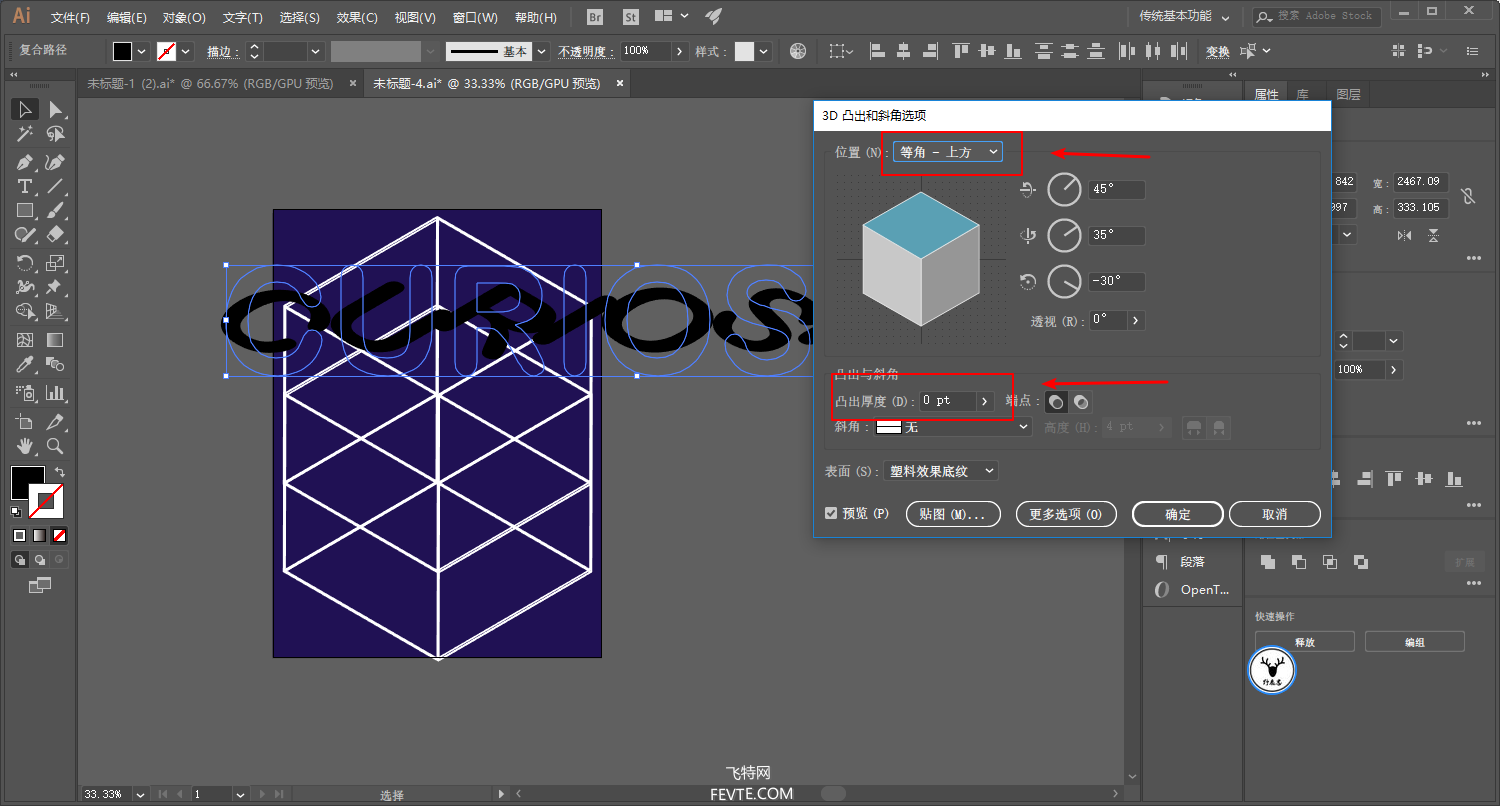Set paint mode to None
The image size is (1500, 806).
click(x=60, y=536)
